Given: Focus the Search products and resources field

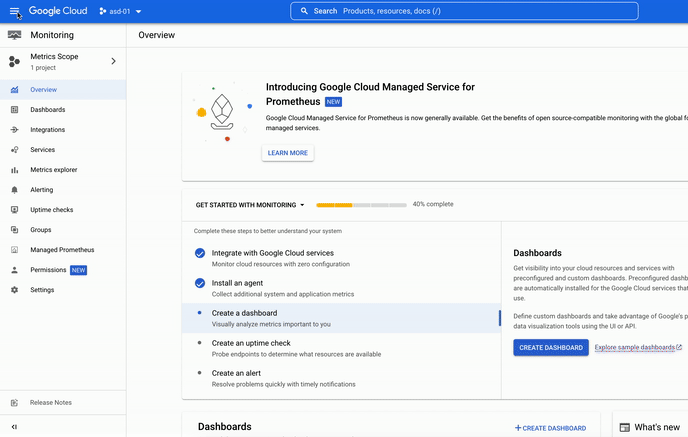Looking at the screenshot, I should point(464,11).
